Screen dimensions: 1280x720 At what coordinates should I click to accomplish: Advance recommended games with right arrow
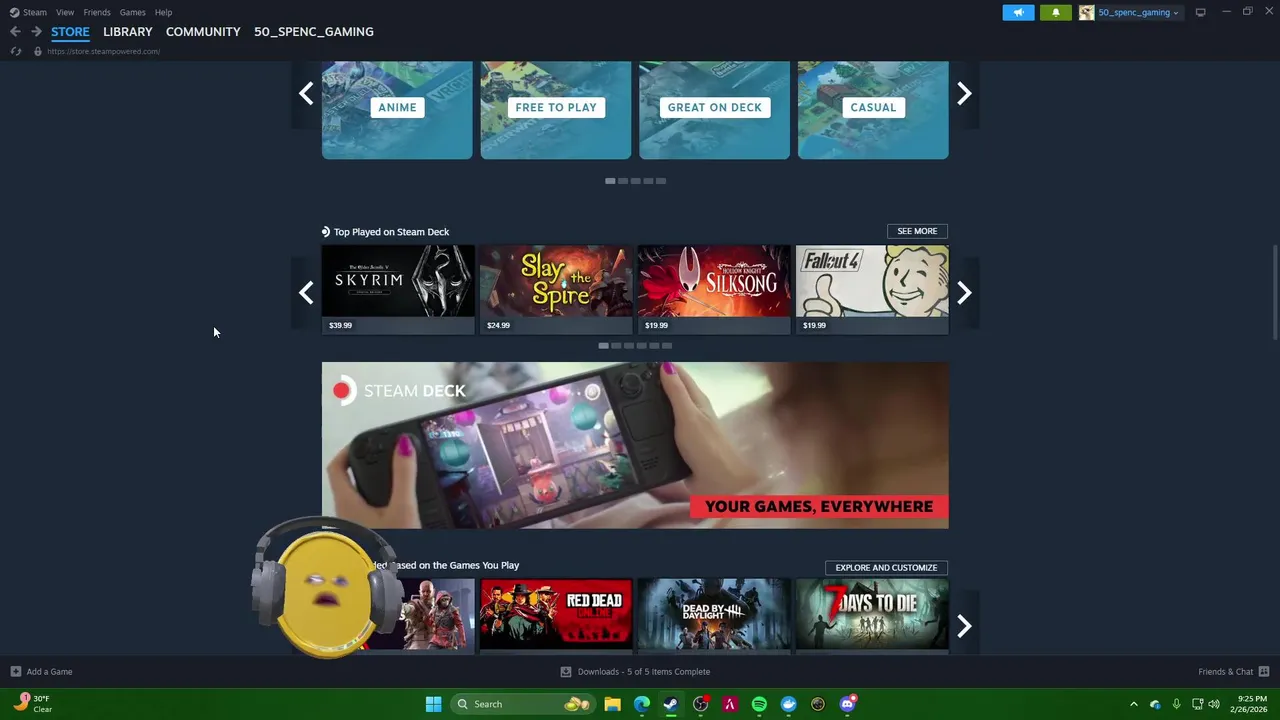(x=964, y=626)
